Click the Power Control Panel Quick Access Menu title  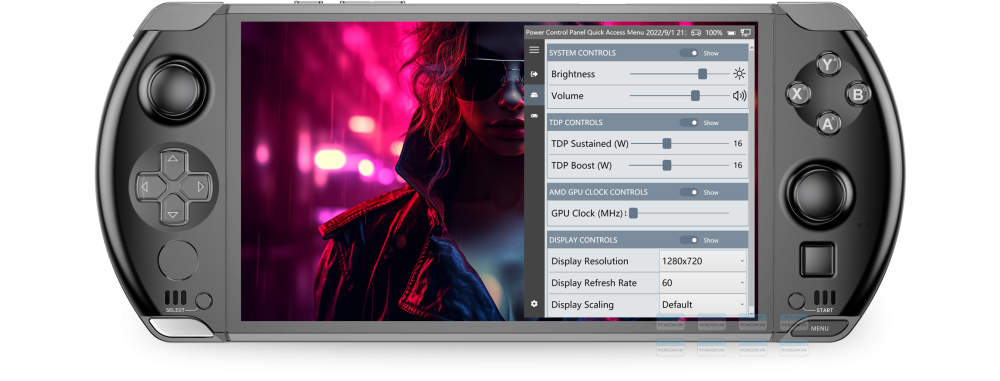click(585, 32)
